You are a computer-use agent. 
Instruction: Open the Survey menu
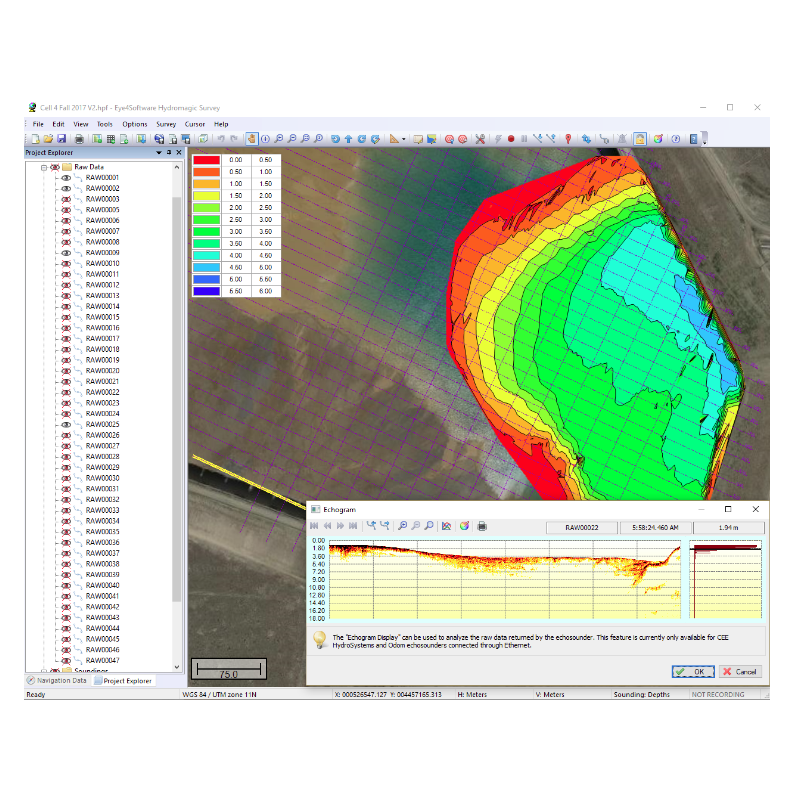tap(166, 124)
